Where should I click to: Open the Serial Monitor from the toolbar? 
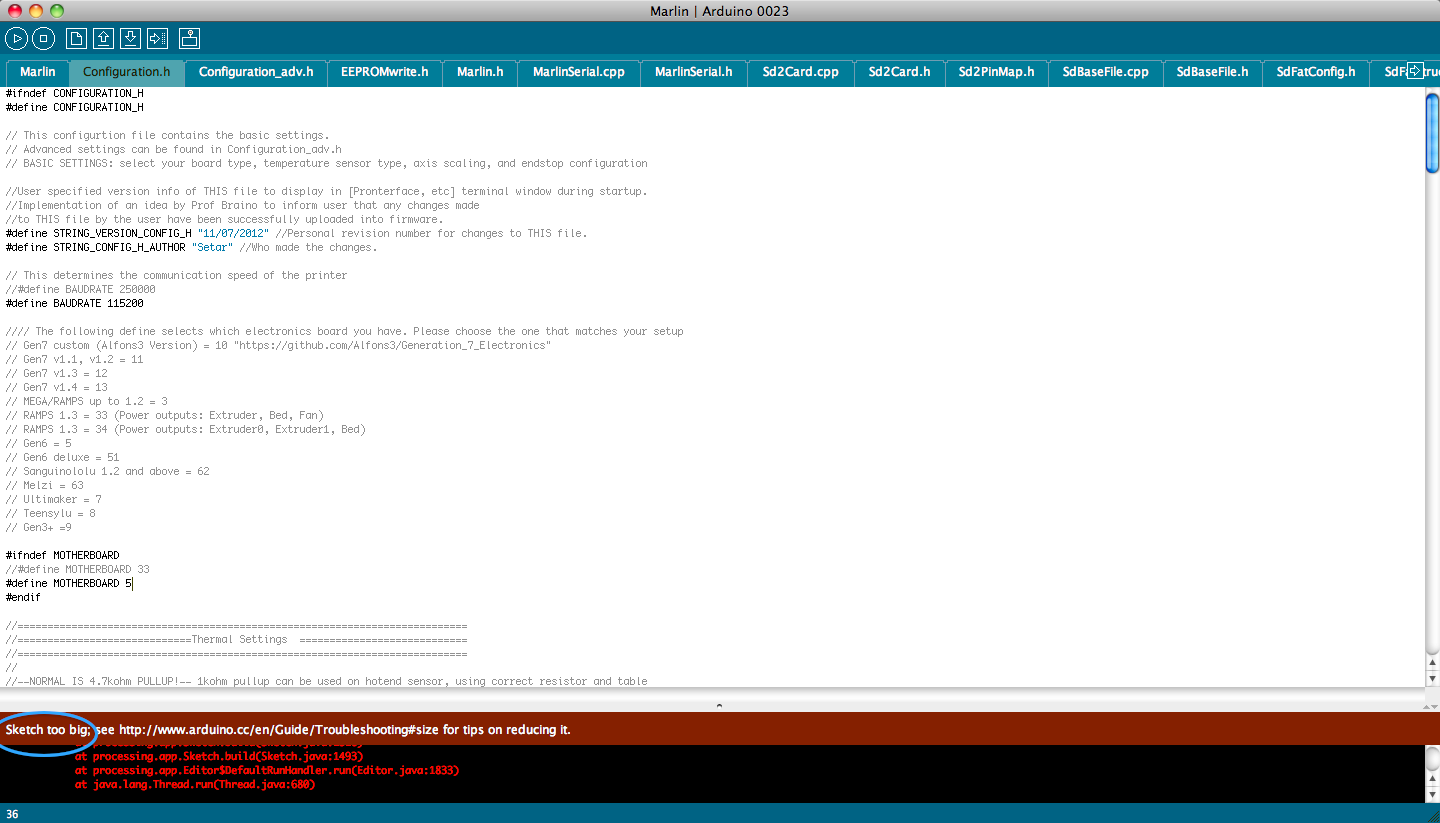(x=189, y=39)
